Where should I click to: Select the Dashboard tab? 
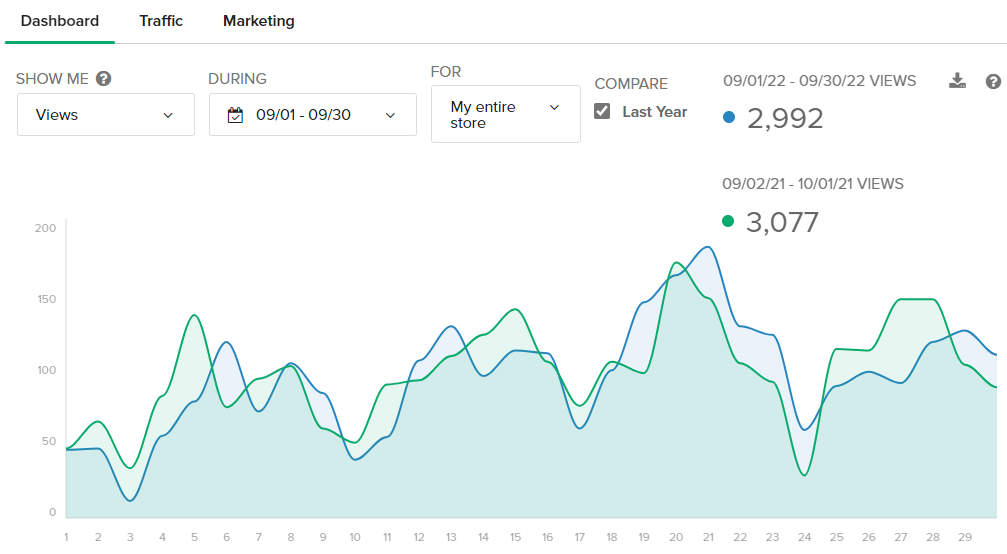[60, 21]
